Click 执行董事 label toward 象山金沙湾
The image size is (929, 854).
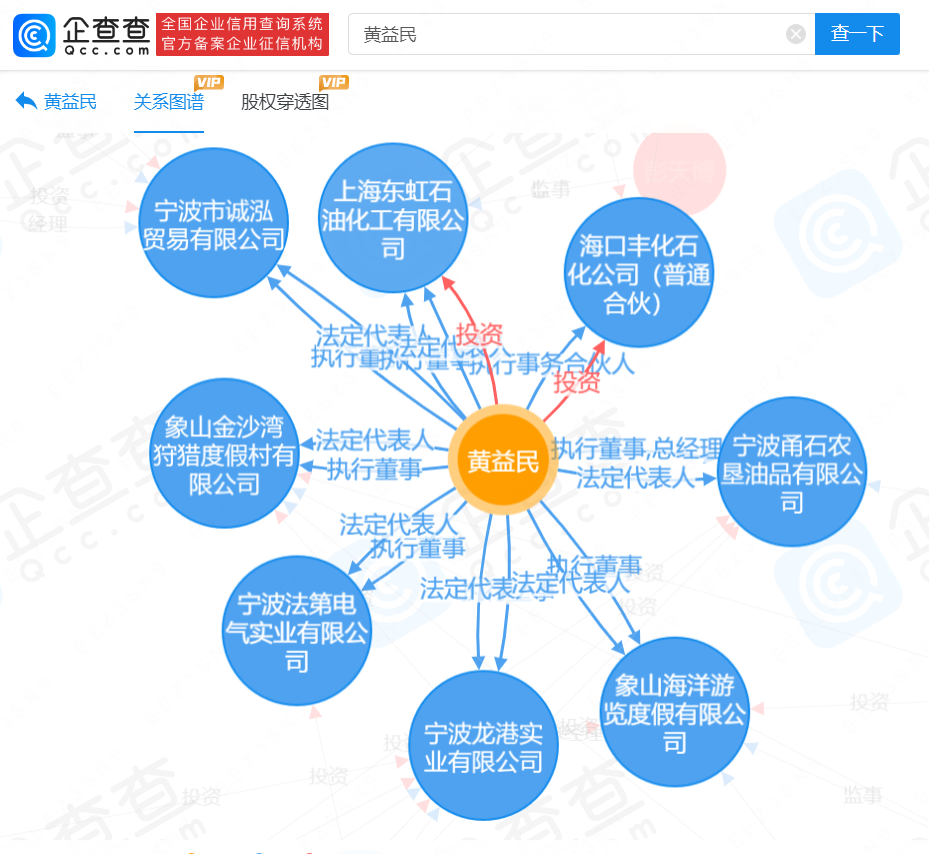374,469
